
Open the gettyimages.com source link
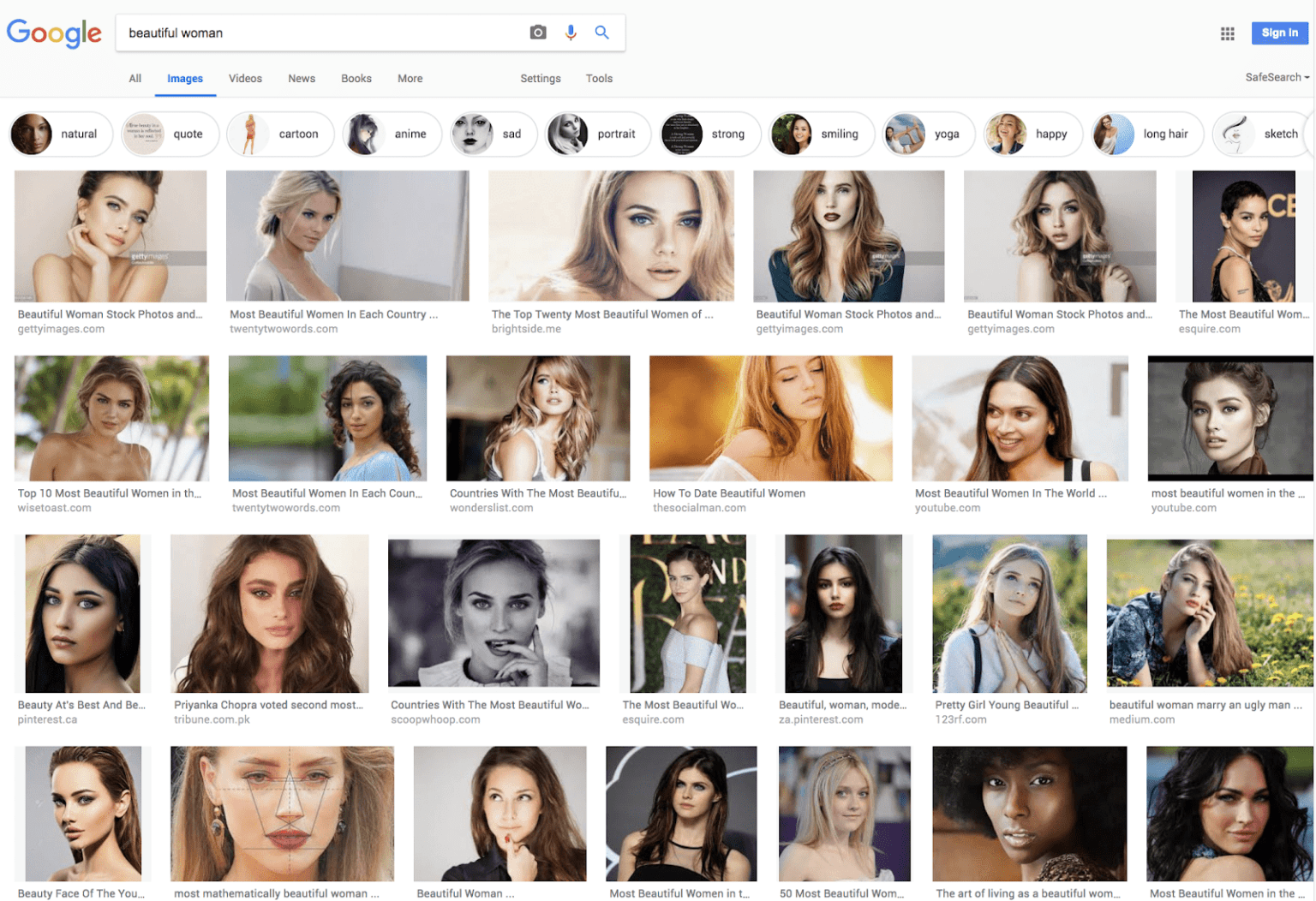tap(61, 328)
